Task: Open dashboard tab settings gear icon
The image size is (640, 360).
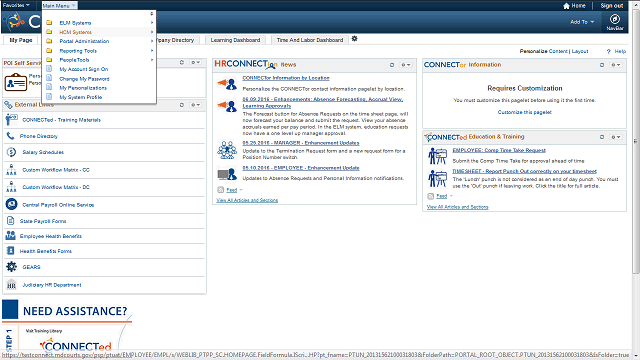Action: (x=354, y=39)
